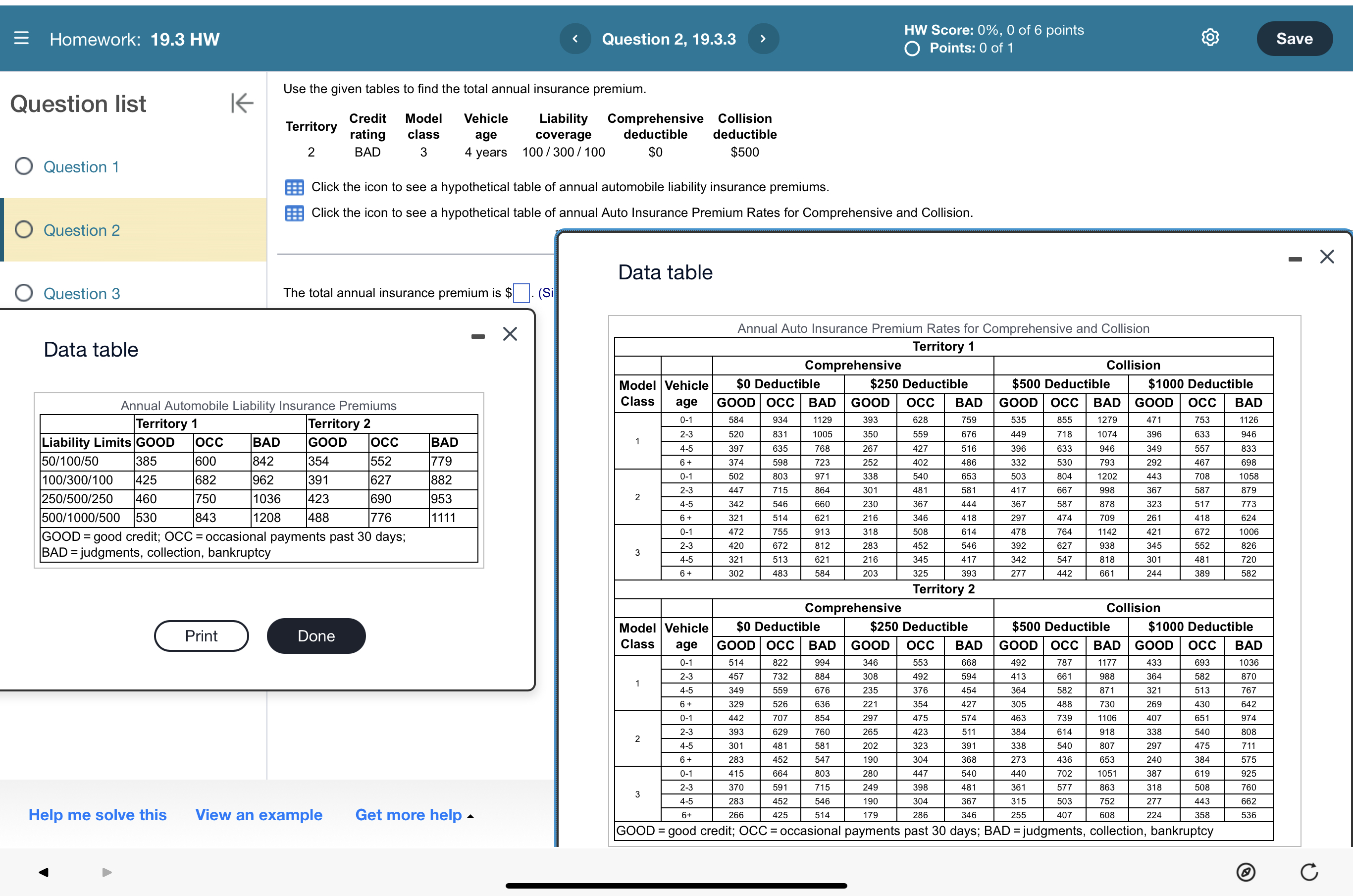The height and width of the screenshot is (896, 1353).
Task: Select Question 1 radio circle
Action: [23, 166]
